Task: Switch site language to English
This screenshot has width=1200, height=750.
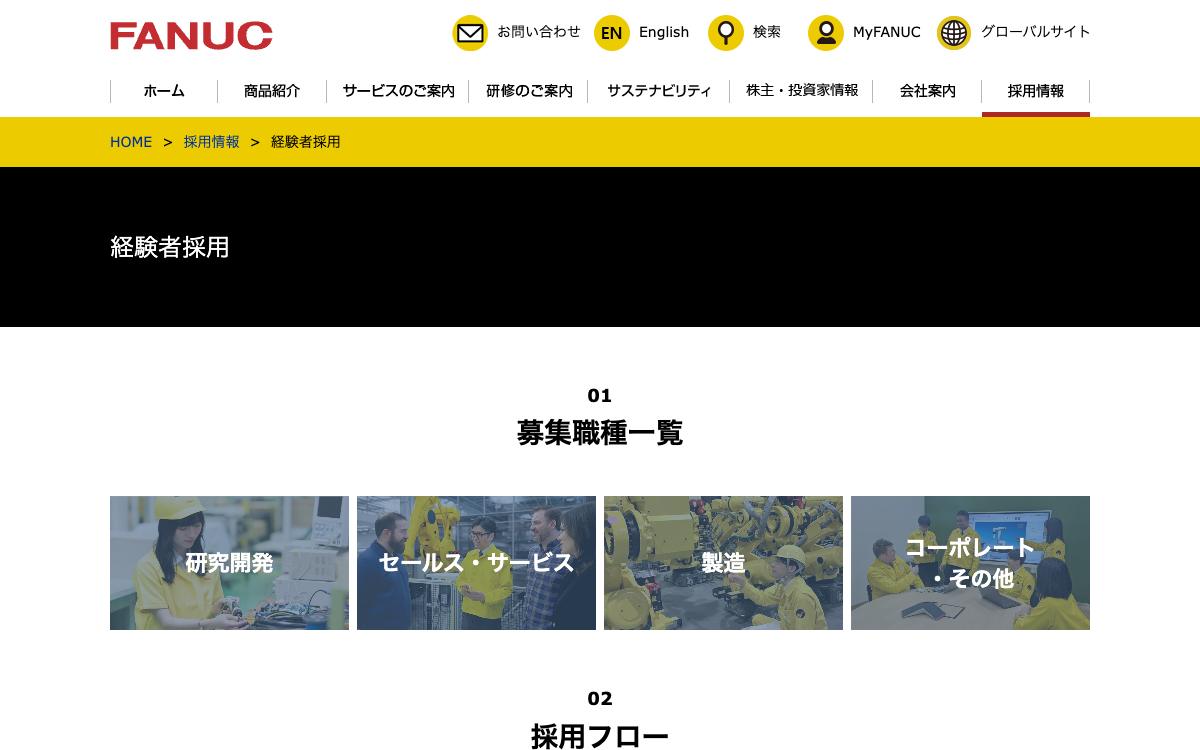Action: [664, 32]
